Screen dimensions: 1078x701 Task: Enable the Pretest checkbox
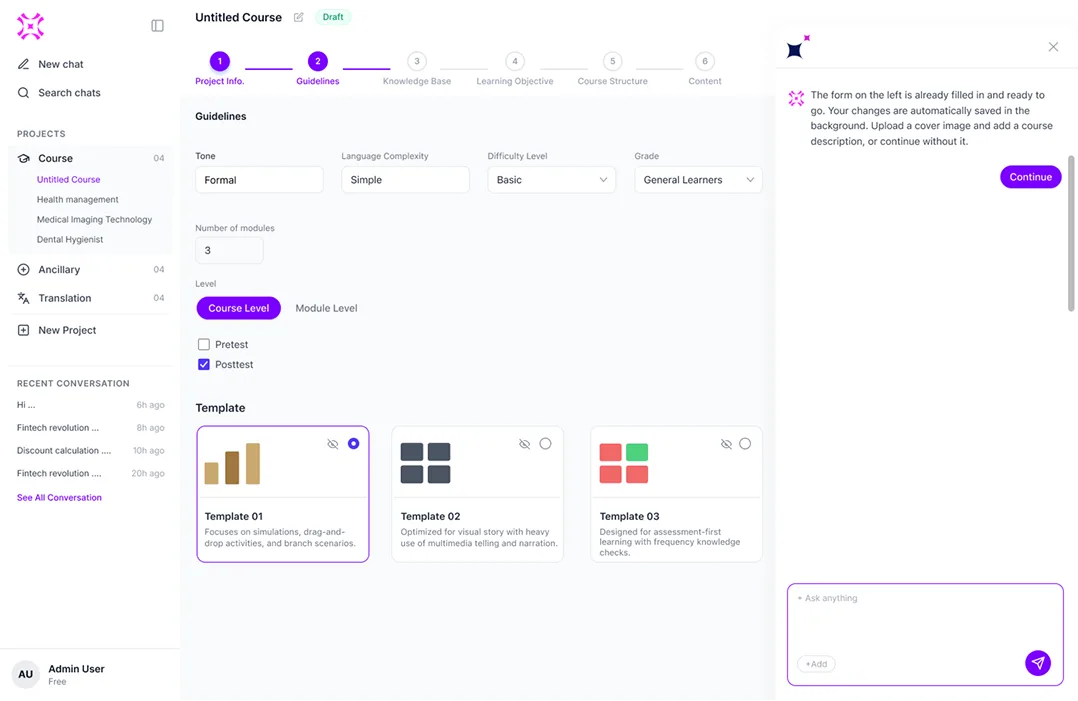pos(204,344)
